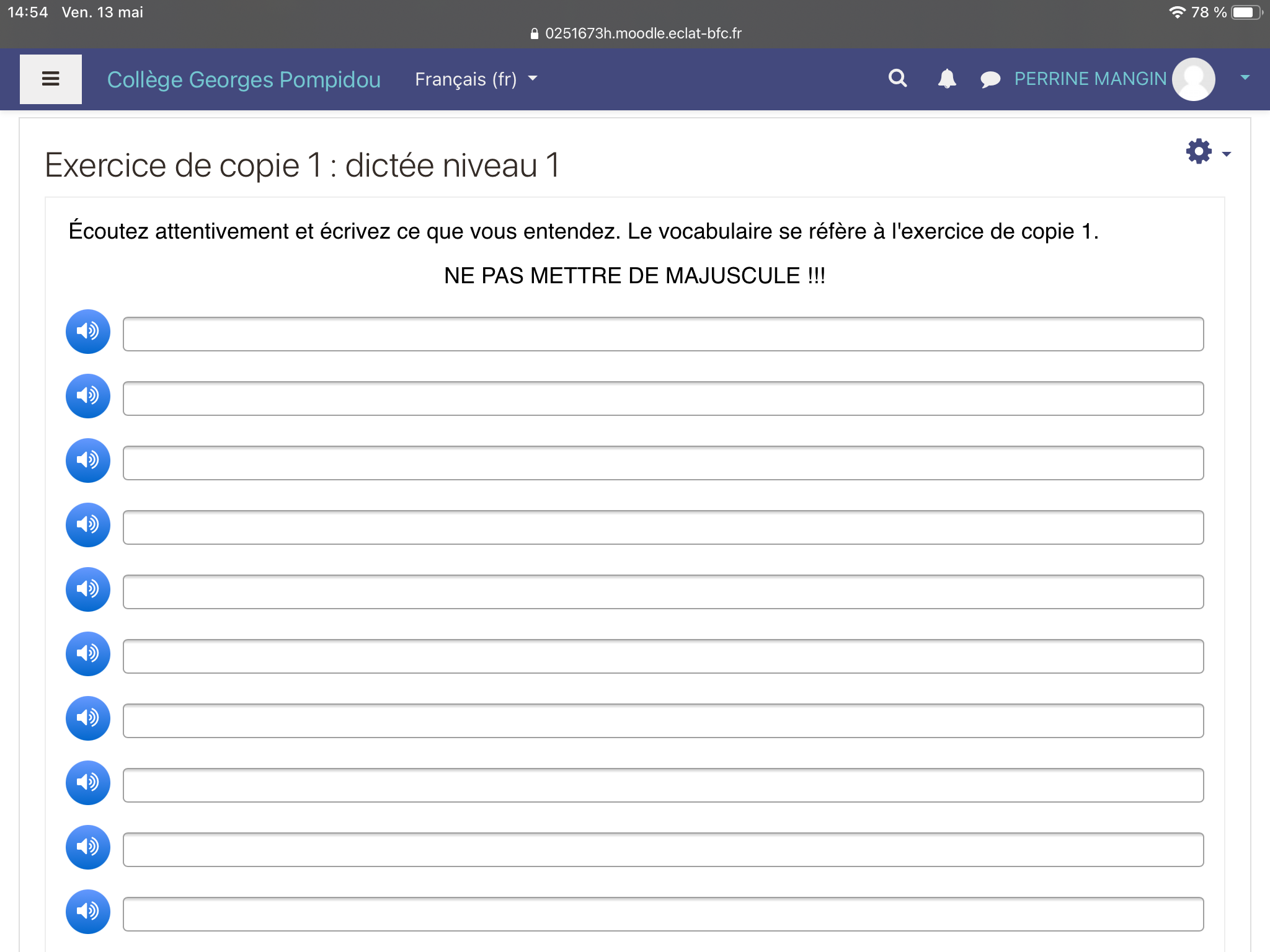This screenshot has width=1270, height=952.
Task: Open the Collège Georges Pompidou home link
Action: (244, 79)
